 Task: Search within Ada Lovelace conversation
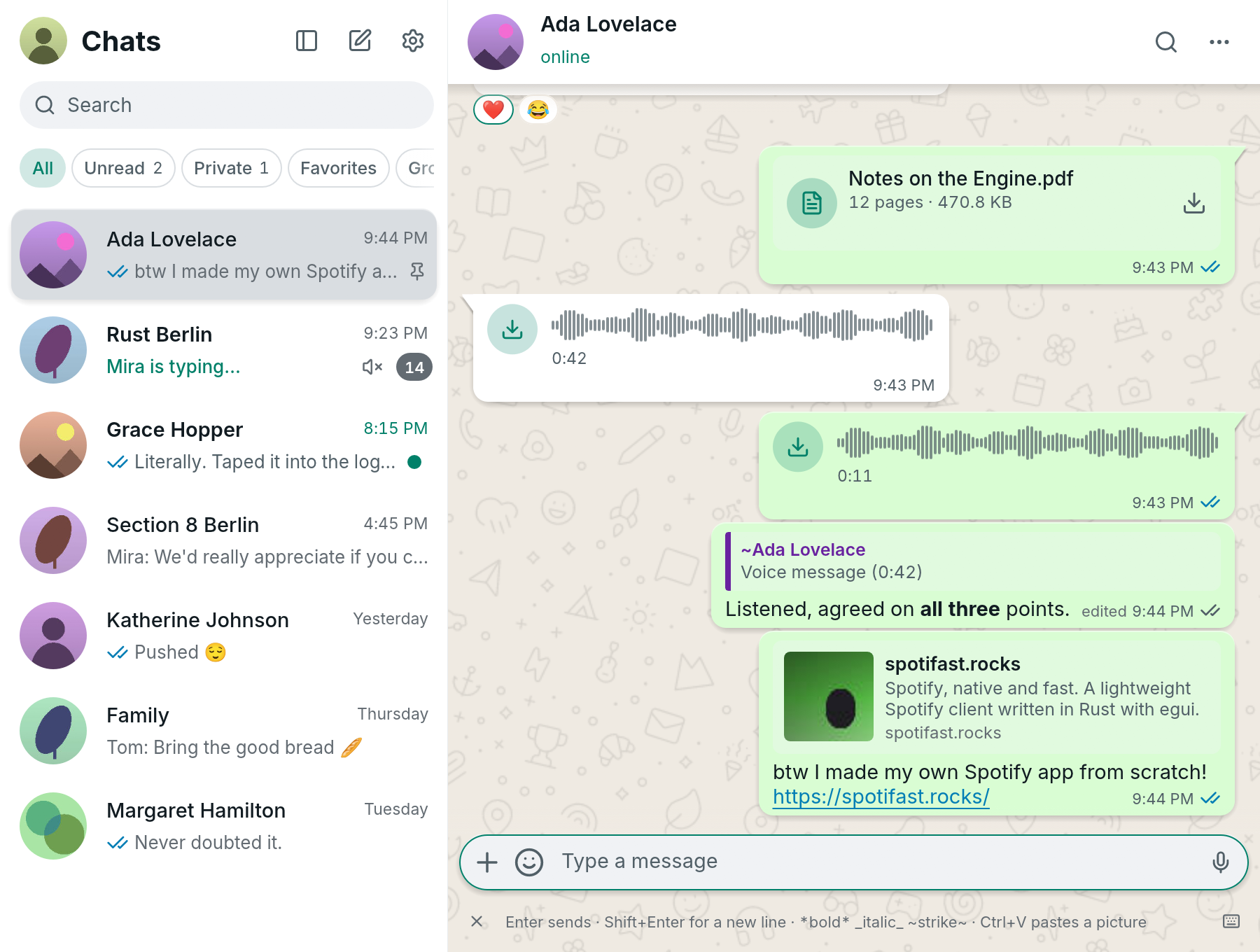[1166, 42]
